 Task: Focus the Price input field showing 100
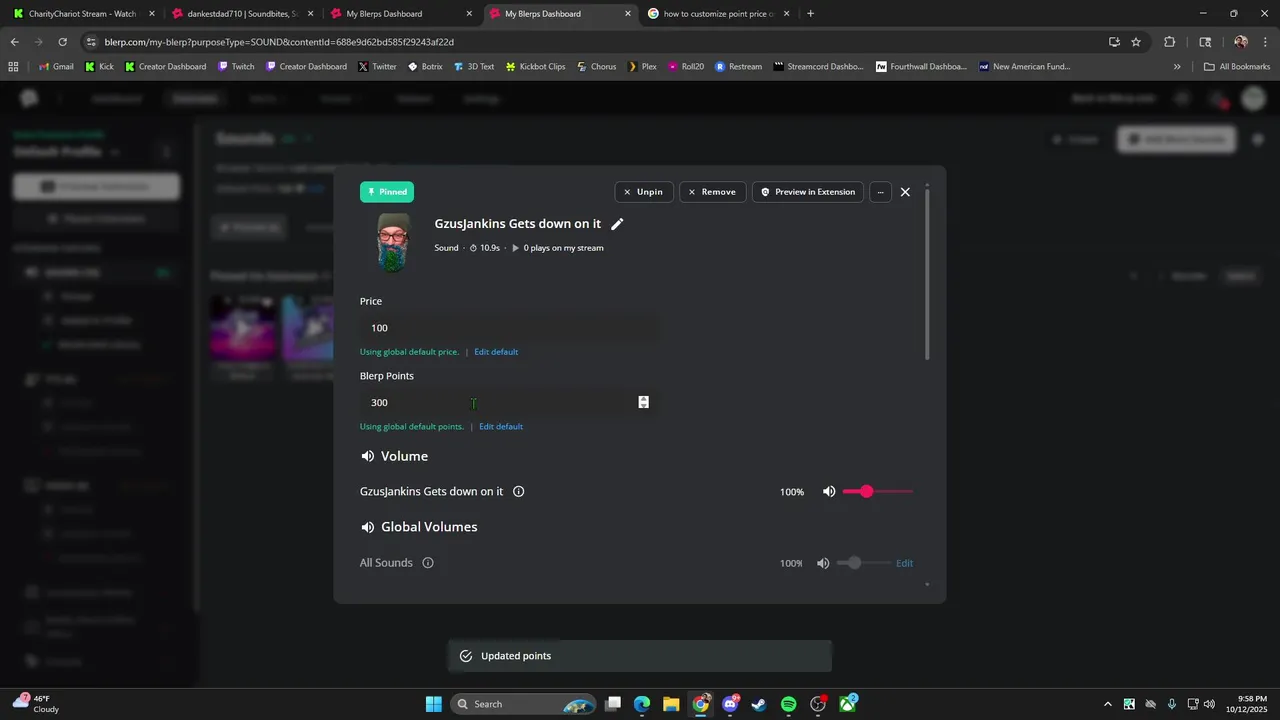point(508,328)
